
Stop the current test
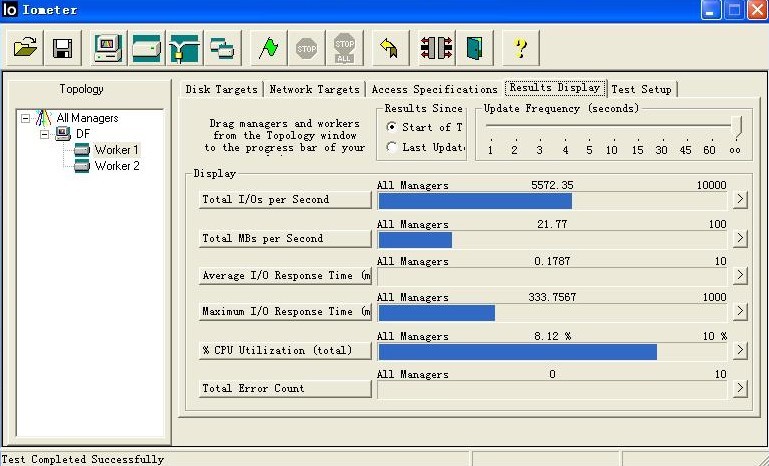(x=307, y=48)
